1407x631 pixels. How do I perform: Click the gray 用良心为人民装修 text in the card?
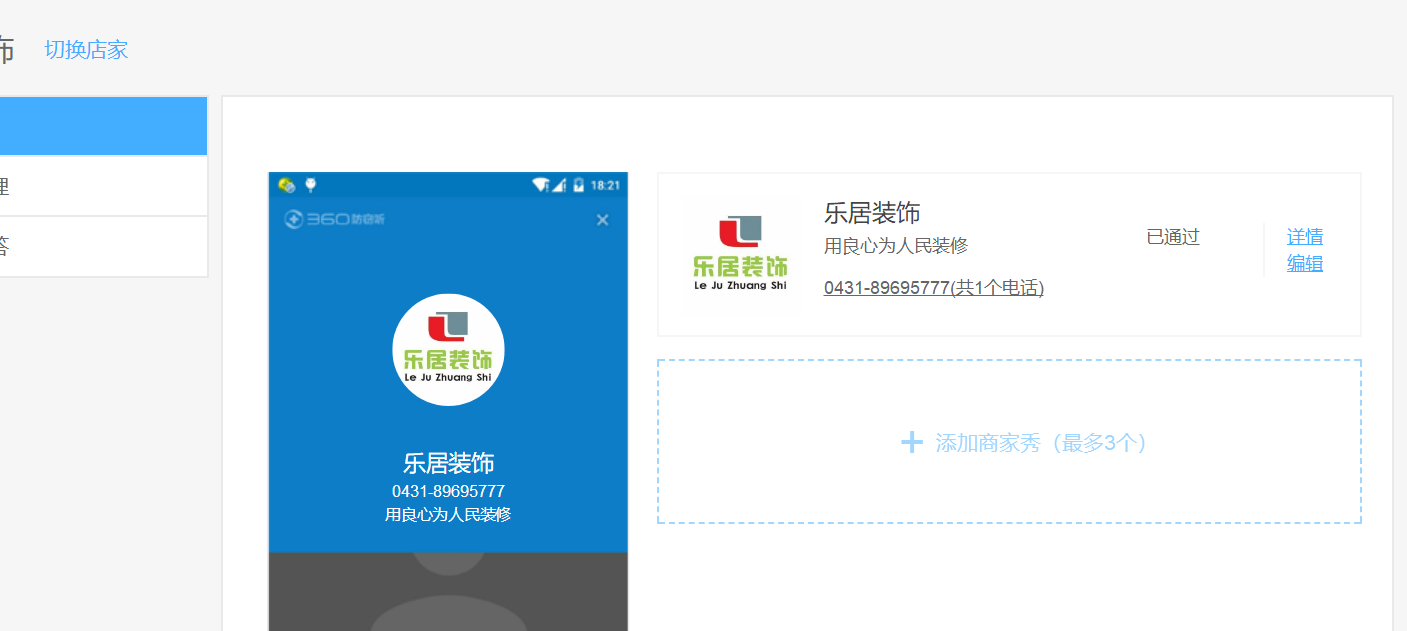click(896, 246)
